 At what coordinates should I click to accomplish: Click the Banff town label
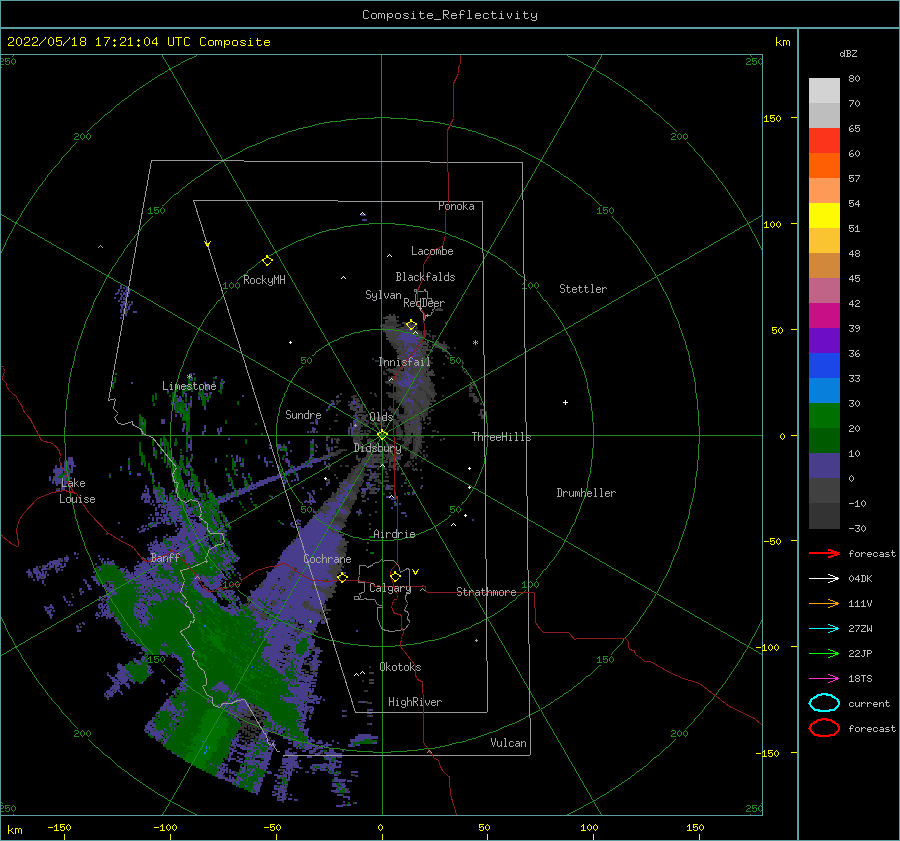[165, 557]
